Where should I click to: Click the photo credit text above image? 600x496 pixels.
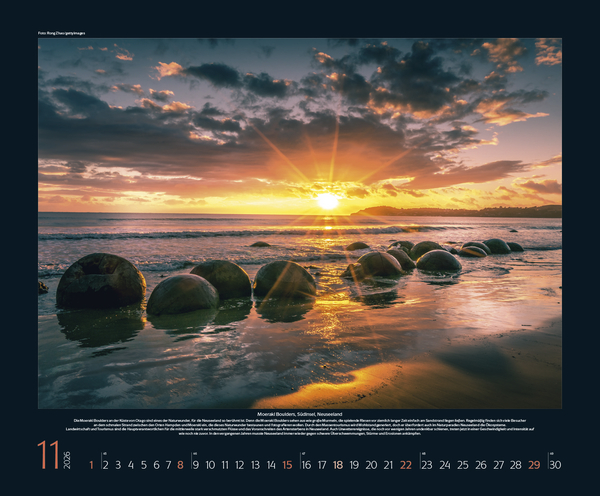(x=61, y=33)
